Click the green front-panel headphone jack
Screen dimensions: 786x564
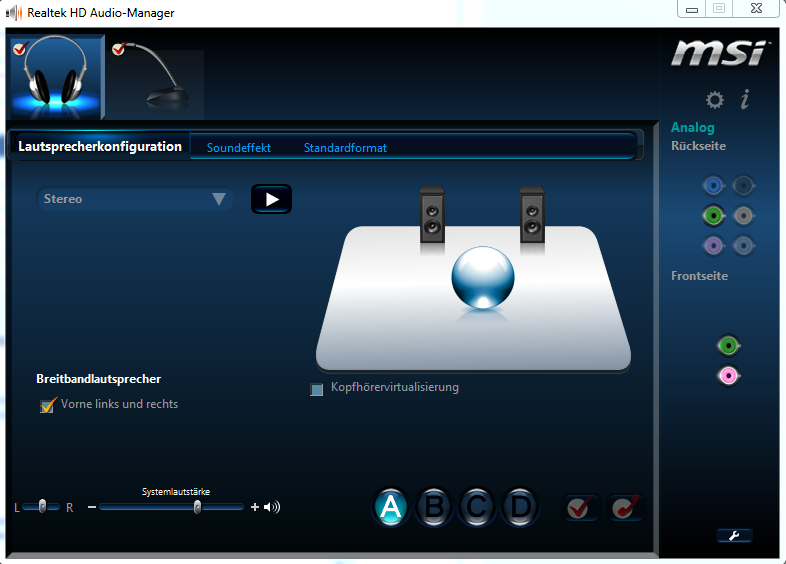pos(728,345)
